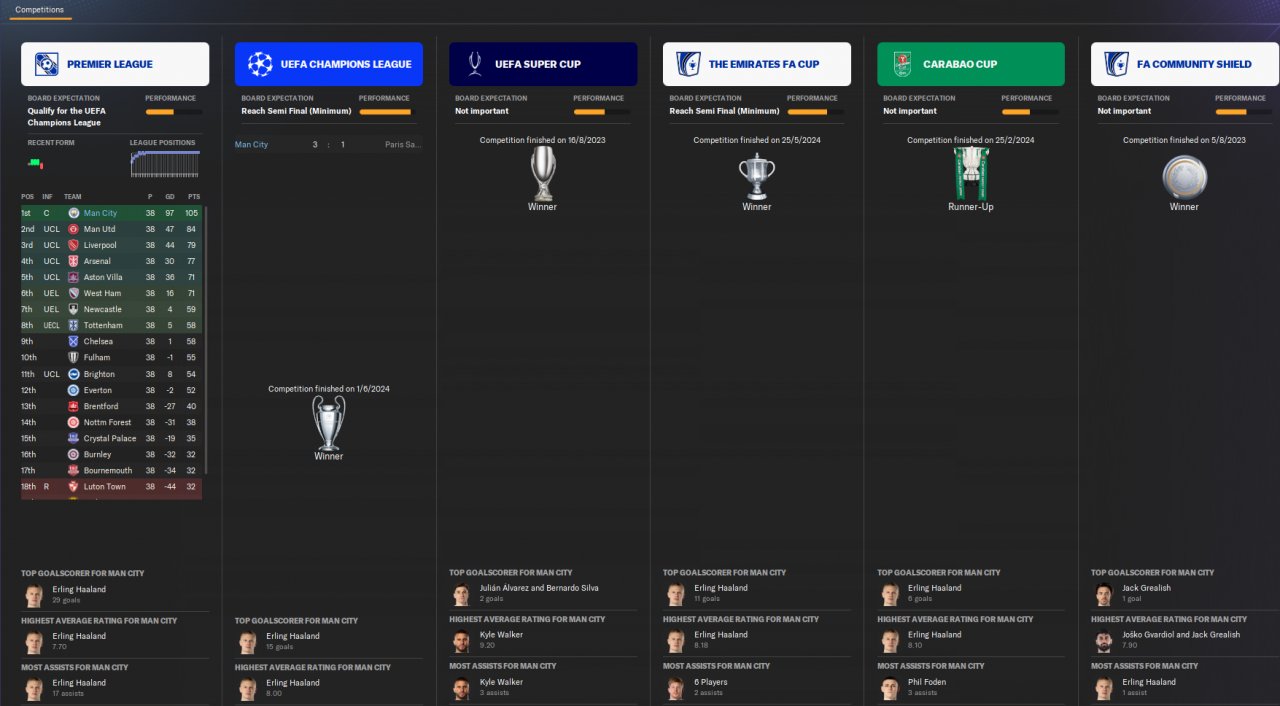Click the Premier League logo icon
1280x706 pixels.
pos(46,64)
